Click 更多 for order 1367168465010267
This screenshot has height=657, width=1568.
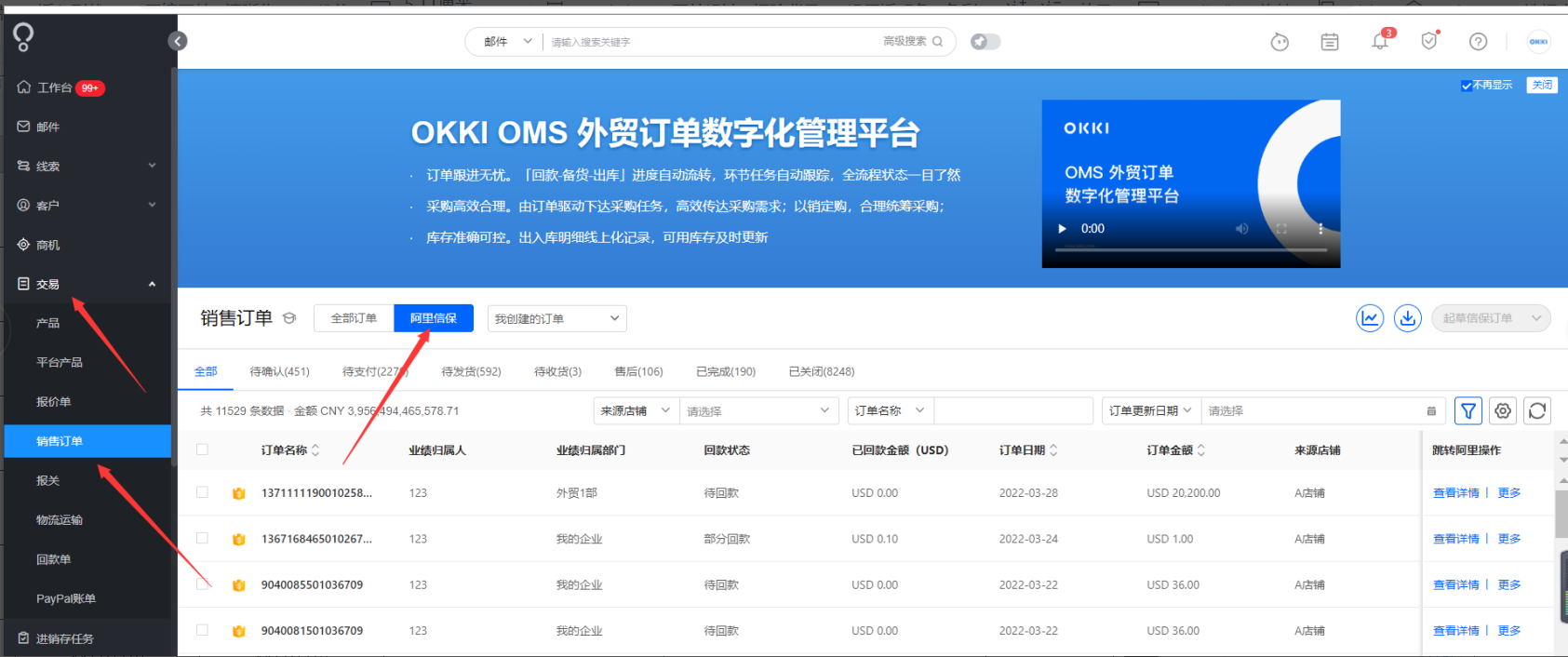coord(1509,539)
